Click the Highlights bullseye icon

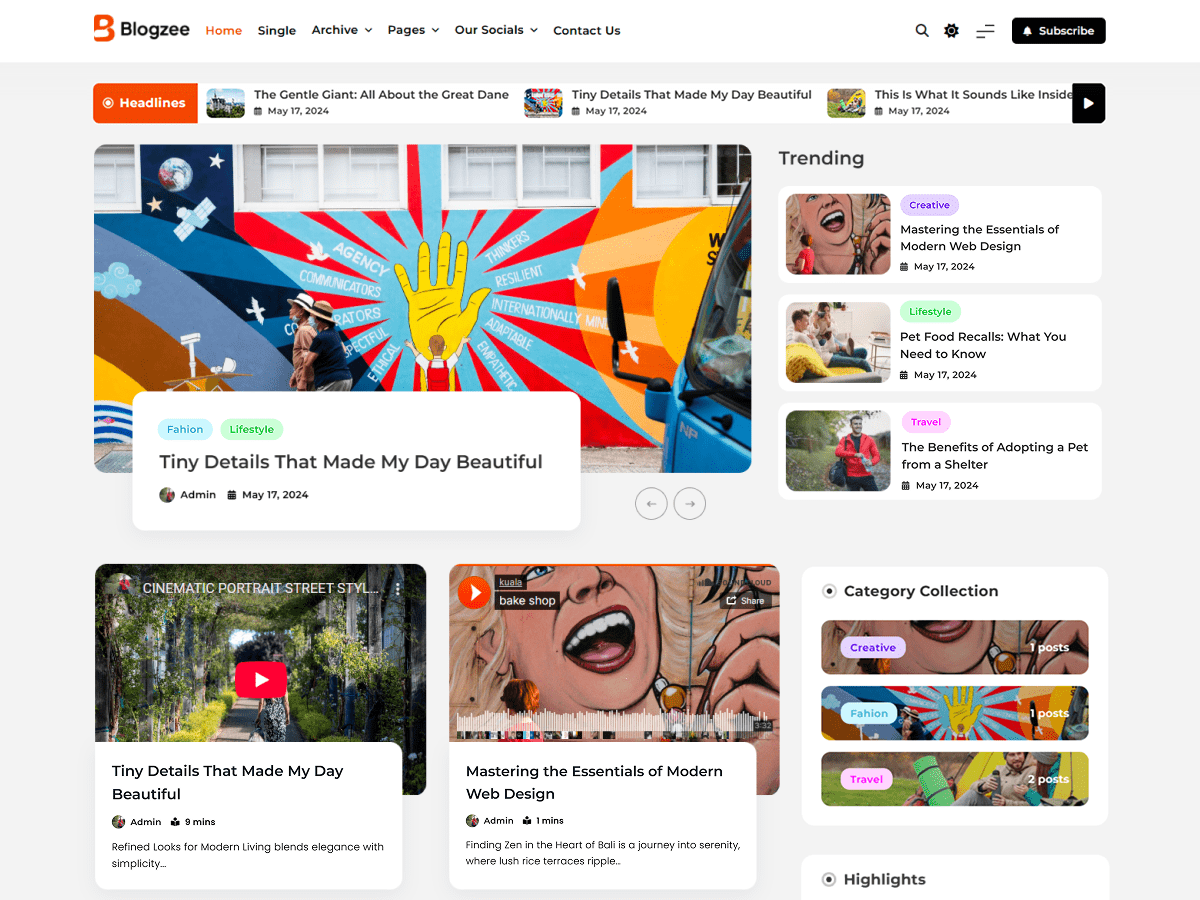830,879
